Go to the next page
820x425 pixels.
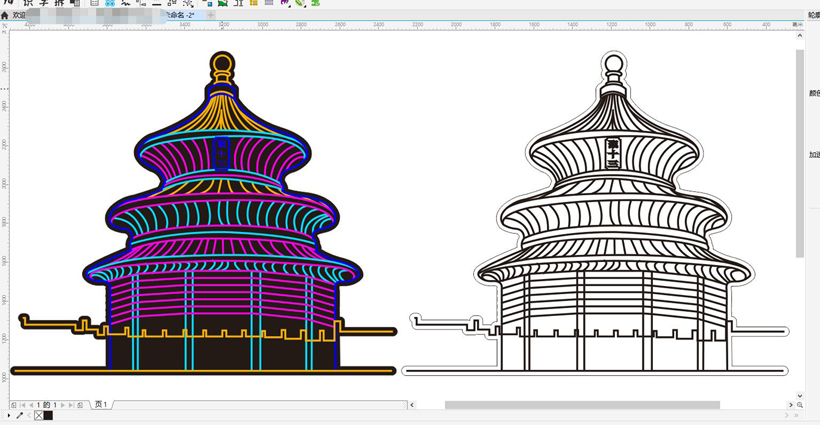click(63, 405)
